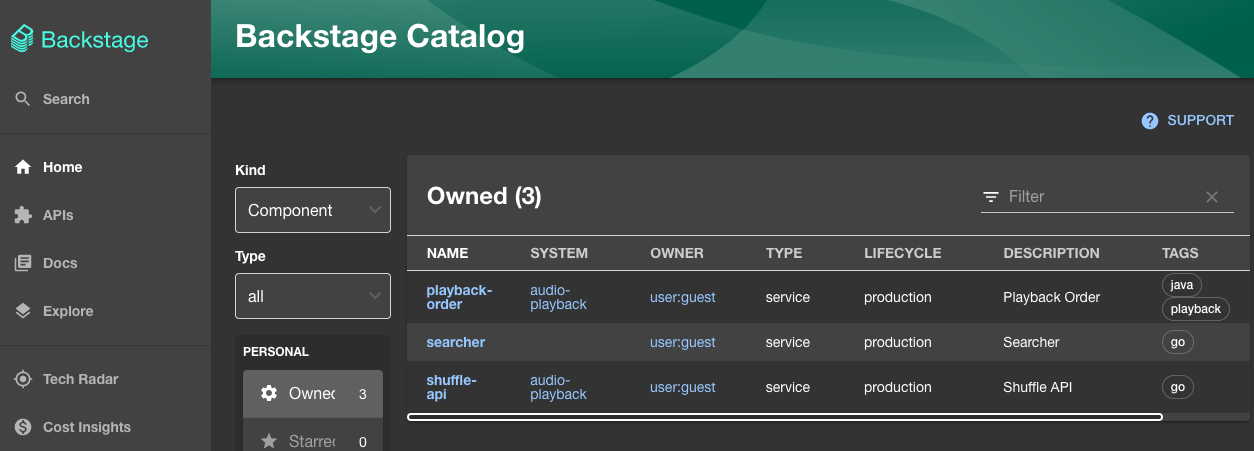The width and height of the screenshot is (1254, 451).
Task: Sort by the NAME column header
Action: pyautogui.click(x=447, y=253)
